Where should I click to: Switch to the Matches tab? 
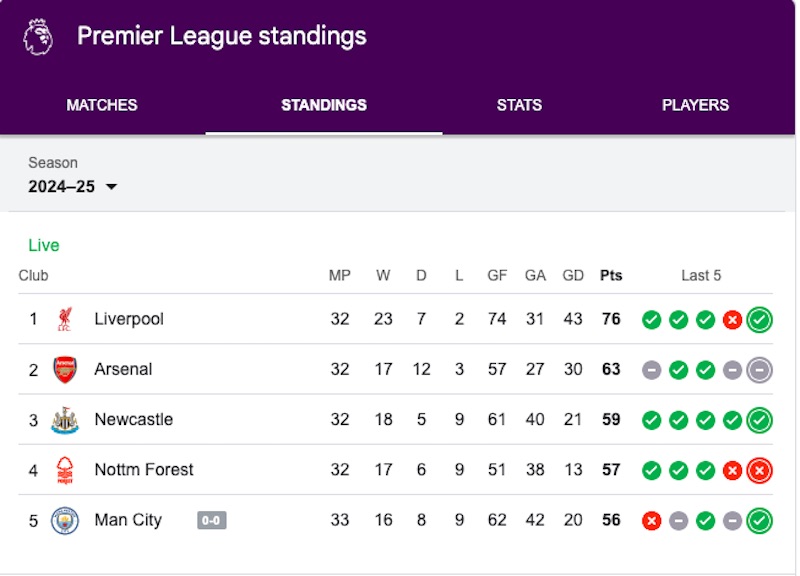(102, 105)
